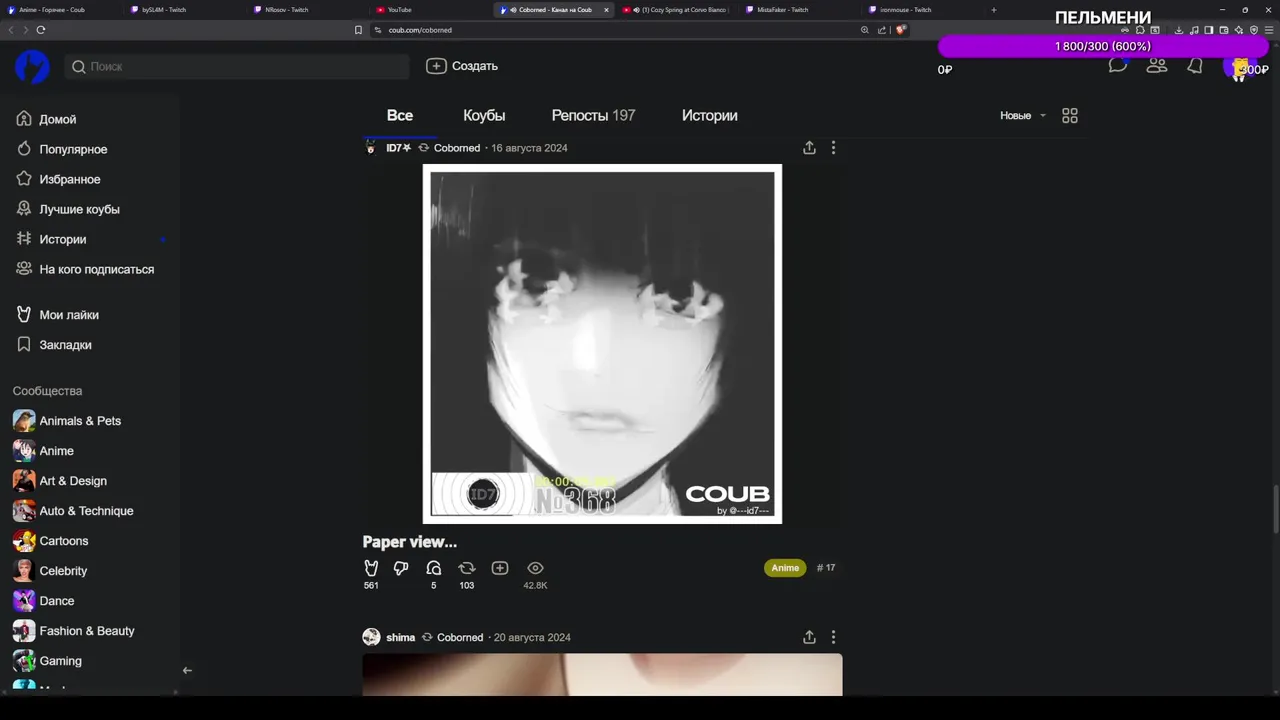This screenshot has width=1280, height=720.
Task: Open a new browser tab with plus
Action: 993,10
